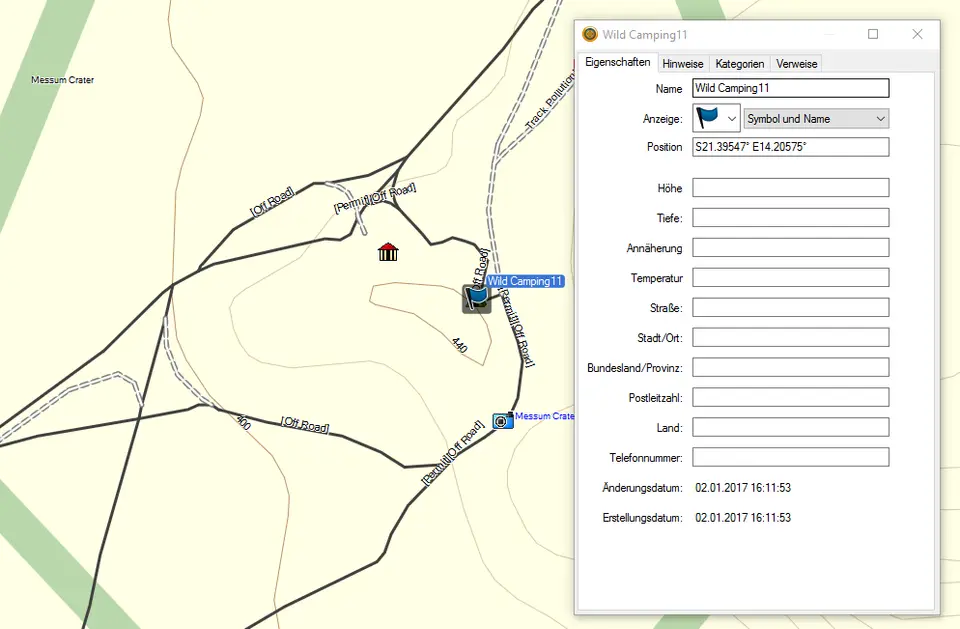This screenshot has width=960, height=629.
Task: Click the Änderungsdatum value 02.01.2017 16:11:53
Action: [743, 488]
